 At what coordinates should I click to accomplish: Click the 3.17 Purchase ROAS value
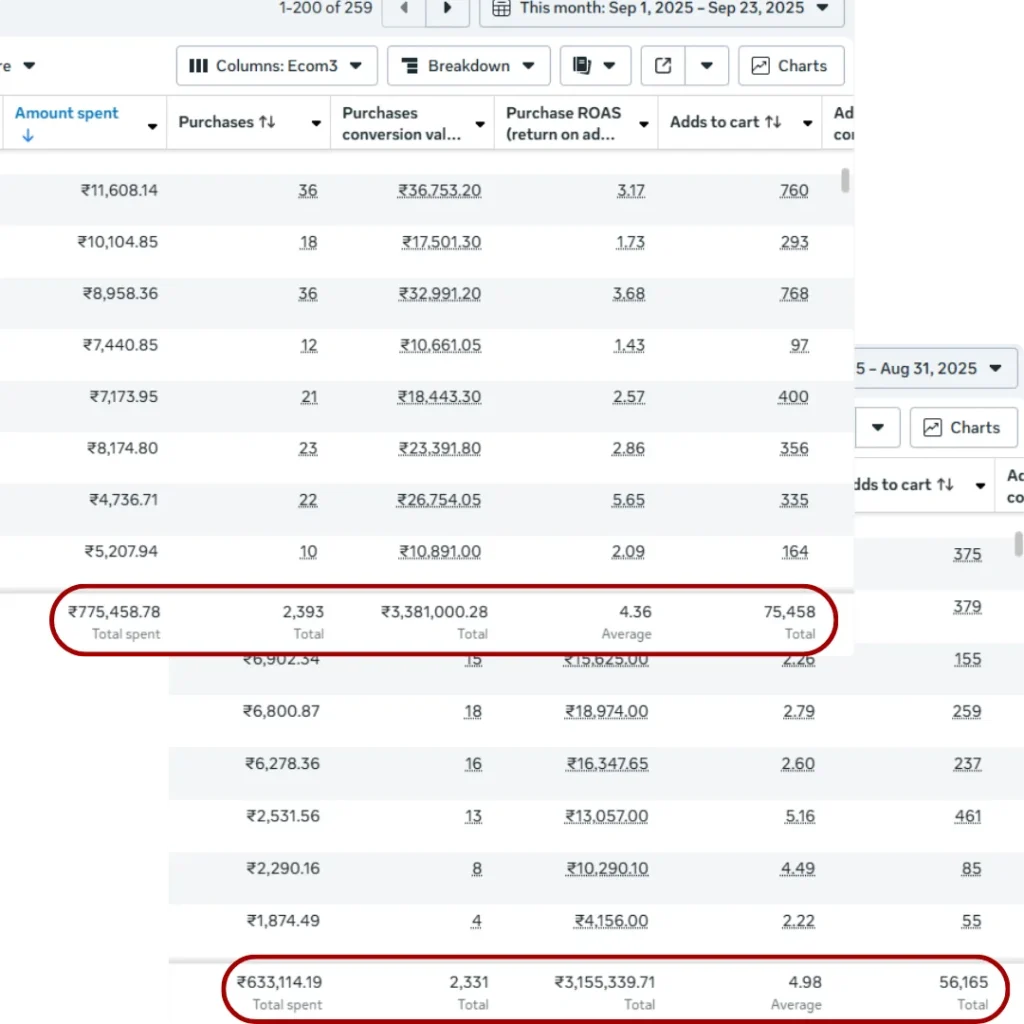[x=631, y=191]
